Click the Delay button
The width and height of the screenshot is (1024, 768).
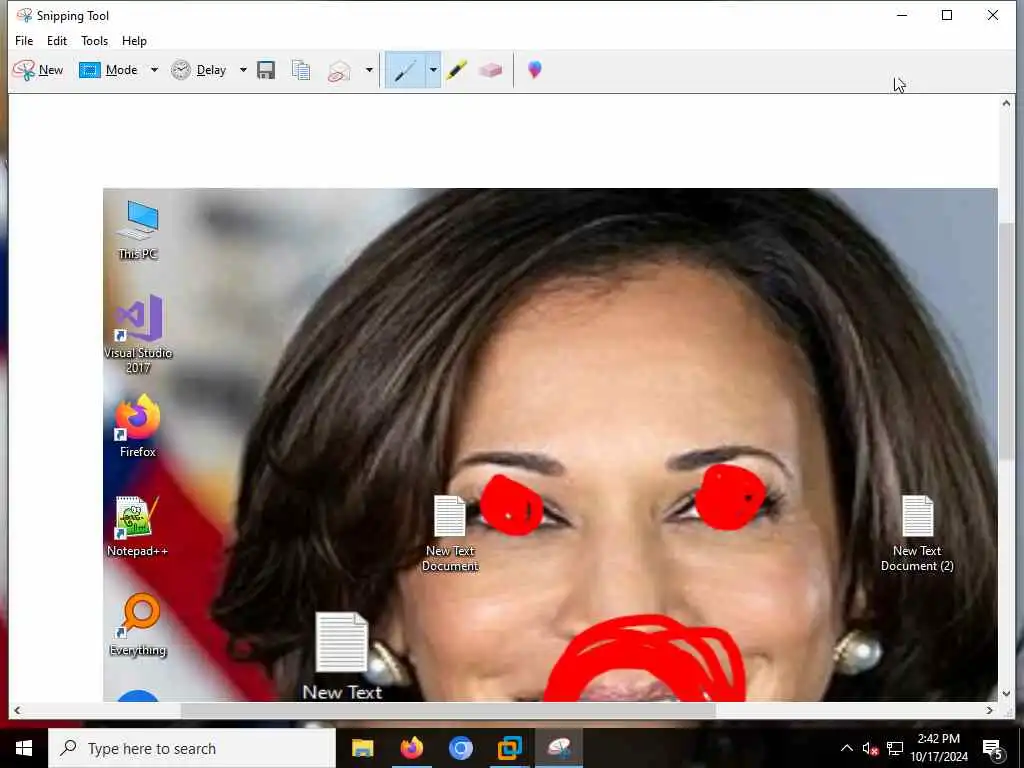point(199,70)
